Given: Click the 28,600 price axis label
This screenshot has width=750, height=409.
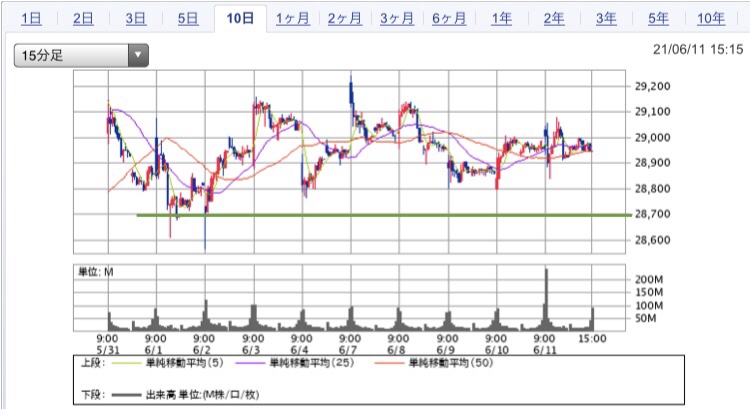Looking at the screenshot, I should click(652, 240).
